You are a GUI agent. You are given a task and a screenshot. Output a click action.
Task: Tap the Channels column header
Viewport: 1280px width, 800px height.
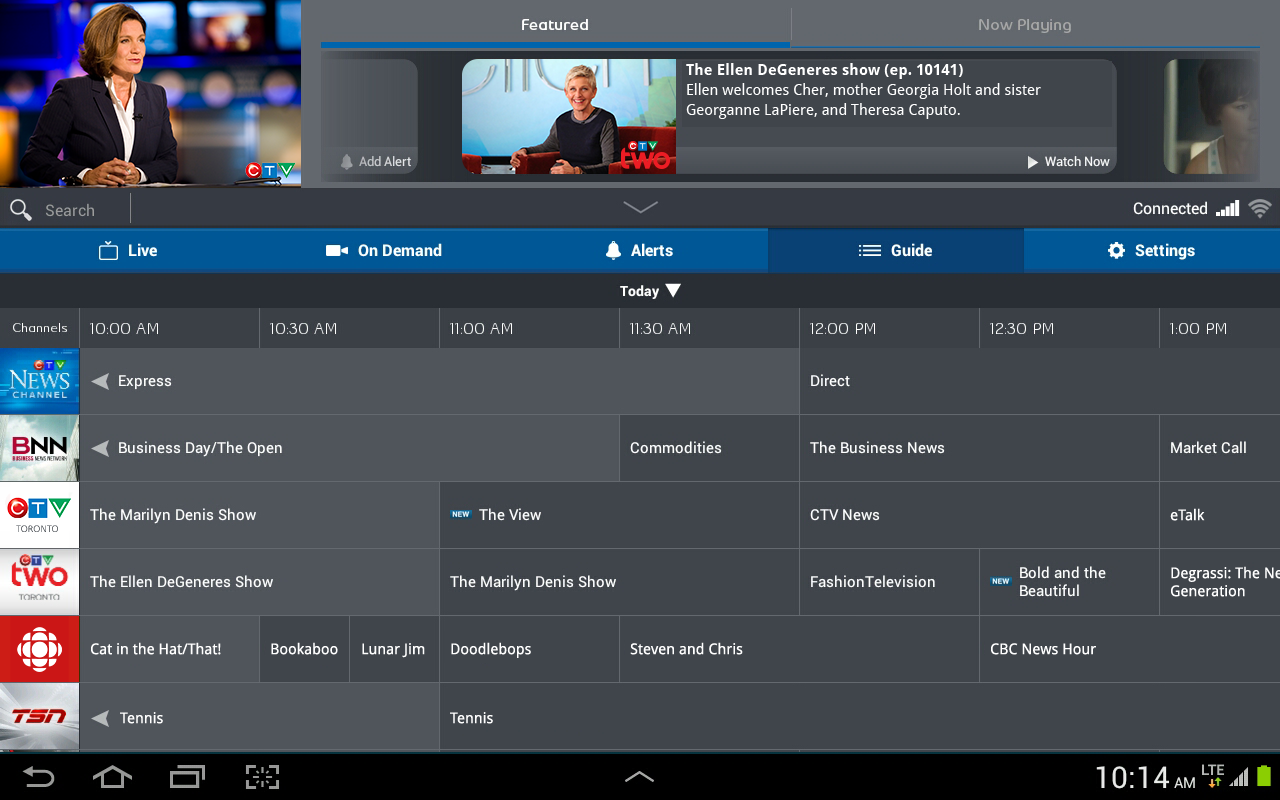[40, 328]
